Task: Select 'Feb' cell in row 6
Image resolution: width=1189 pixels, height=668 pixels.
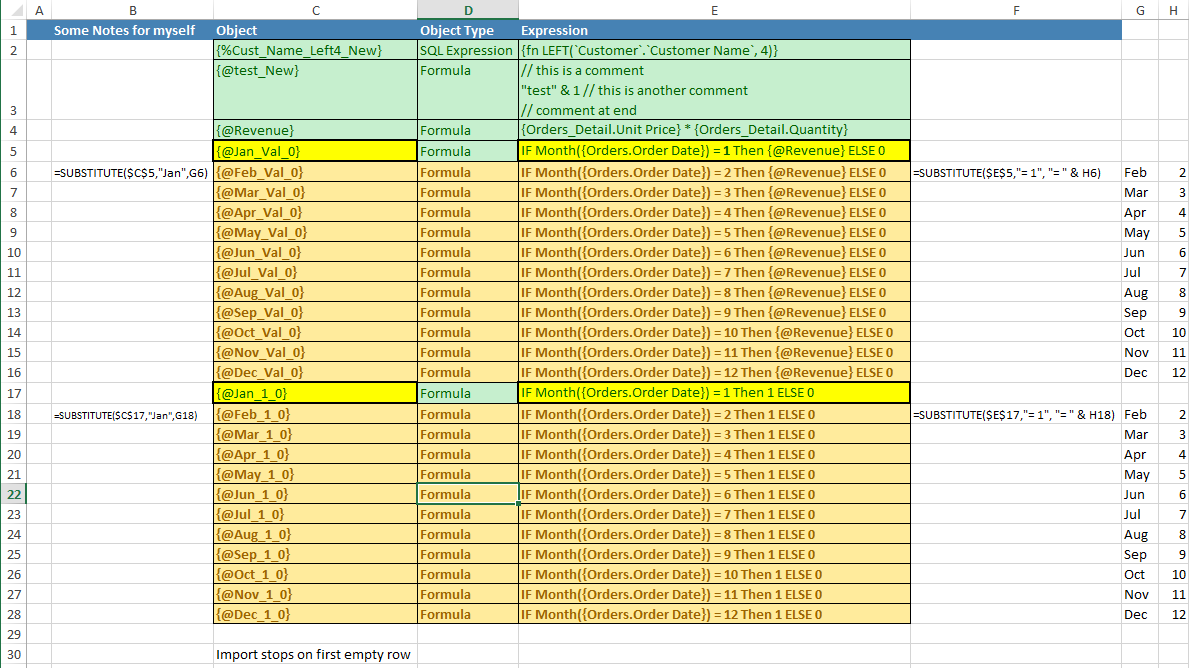Action: (x=1140, y=172)
